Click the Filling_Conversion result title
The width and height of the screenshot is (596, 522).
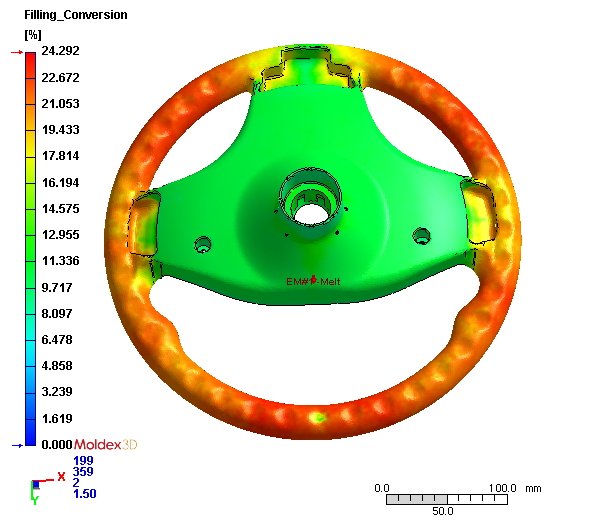[x=76, y=15]
